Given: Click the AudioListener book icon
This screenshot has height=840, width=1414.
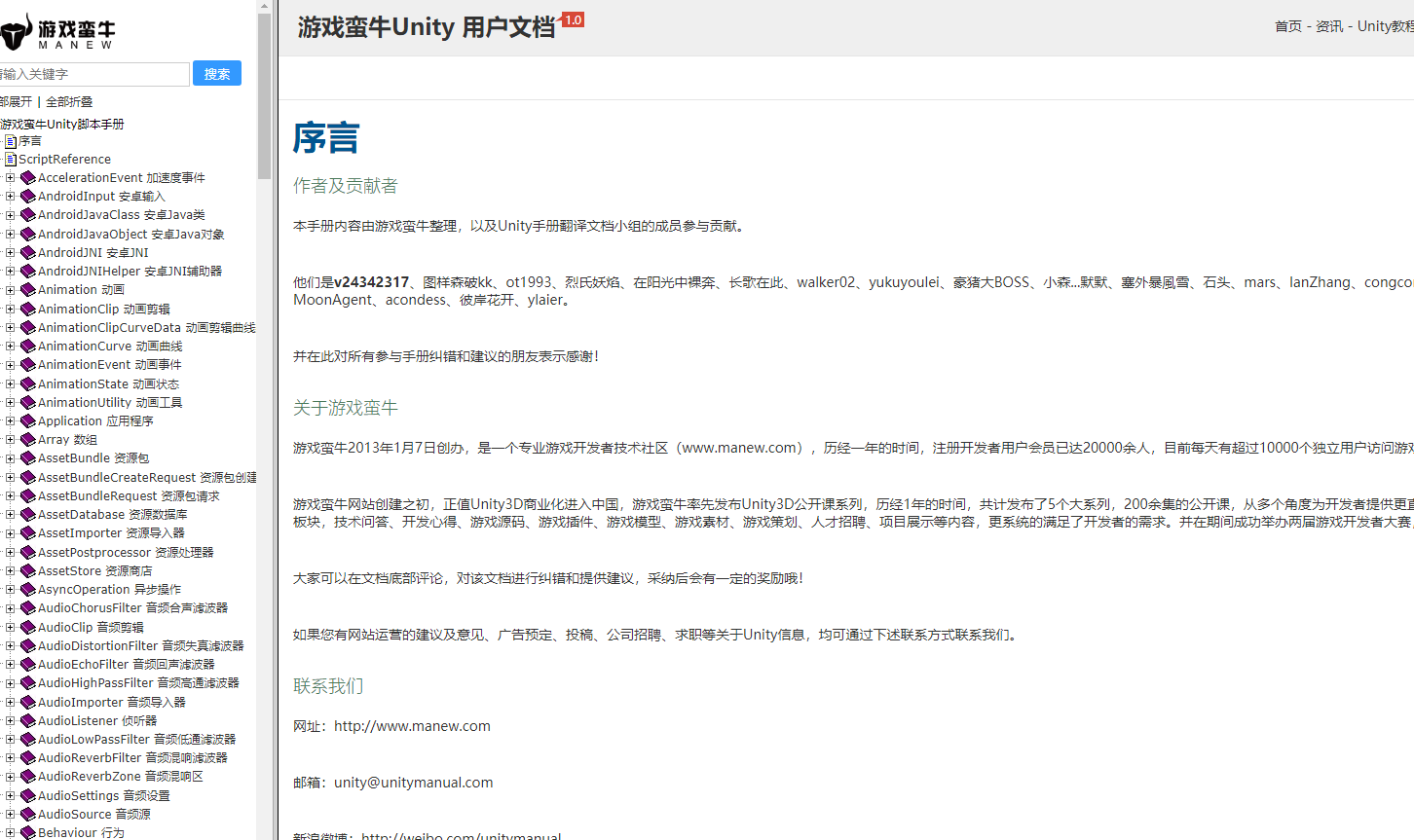Looking at the screenshot, I should point(28,721).
